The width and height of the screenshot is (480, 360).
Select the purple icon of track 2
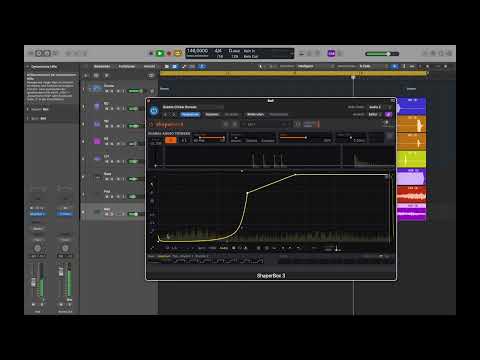tap(97, 106)
